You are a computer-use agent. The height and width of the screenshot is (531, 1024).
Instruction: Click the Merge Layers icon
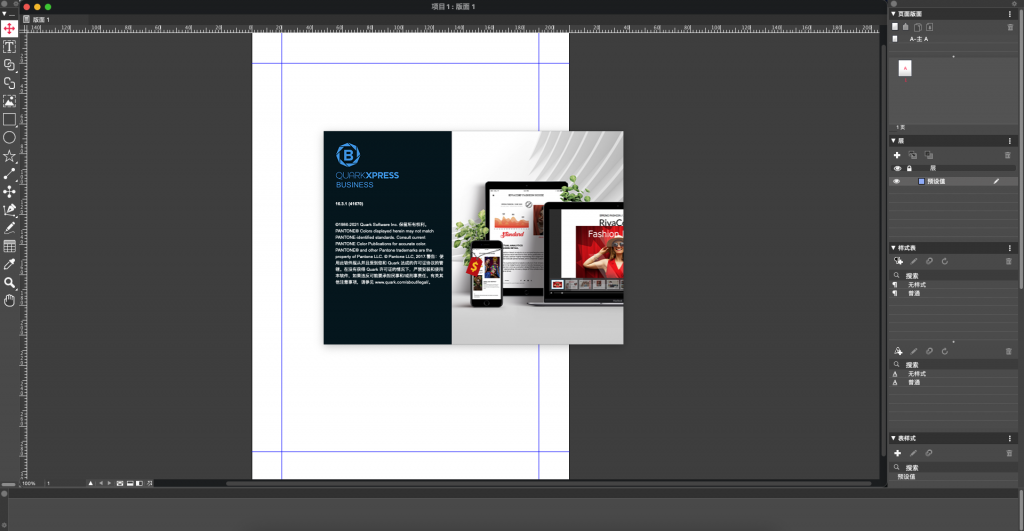929,155
